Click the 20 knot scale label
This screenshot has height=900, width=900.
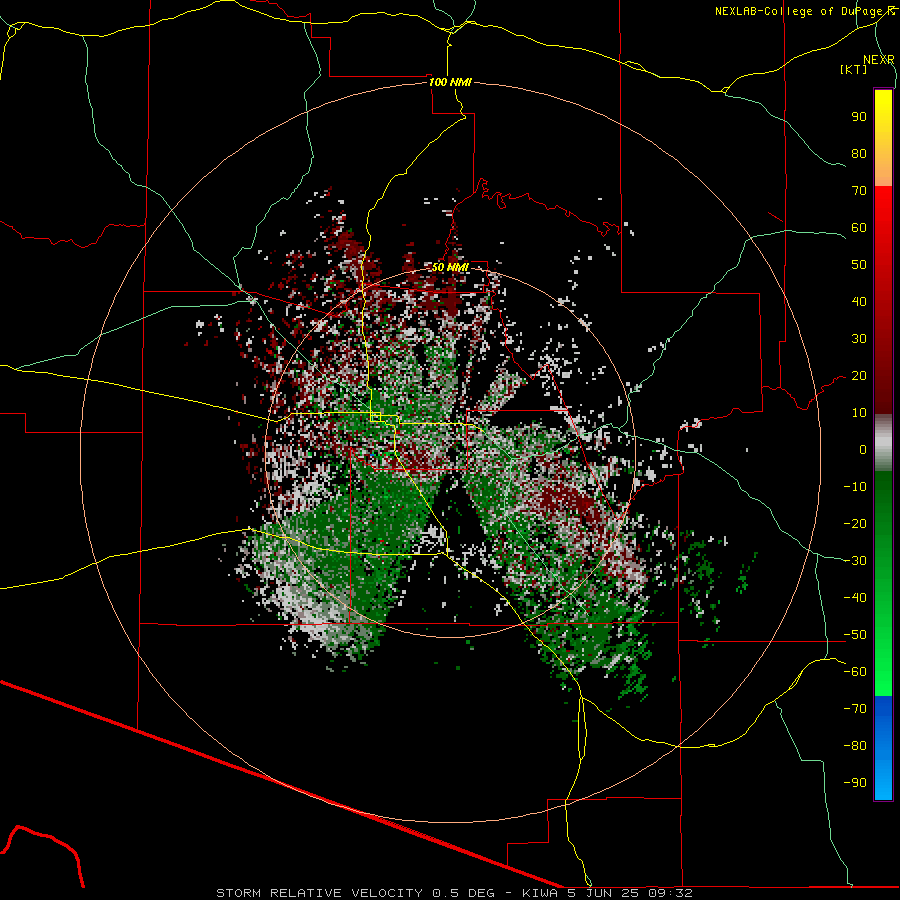click(x=859, y=376)
